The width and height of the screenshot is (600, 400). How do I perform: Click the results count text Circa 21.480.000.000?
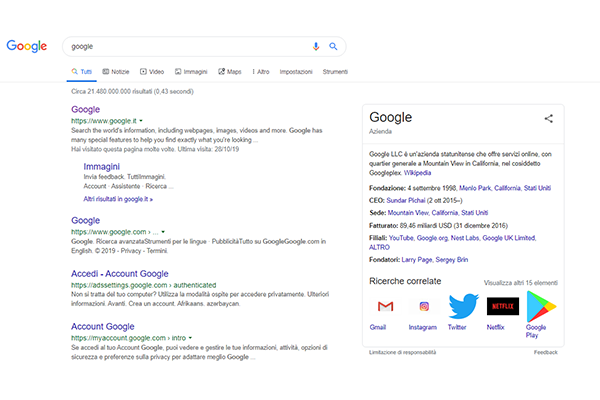click(x=132, y=91)
